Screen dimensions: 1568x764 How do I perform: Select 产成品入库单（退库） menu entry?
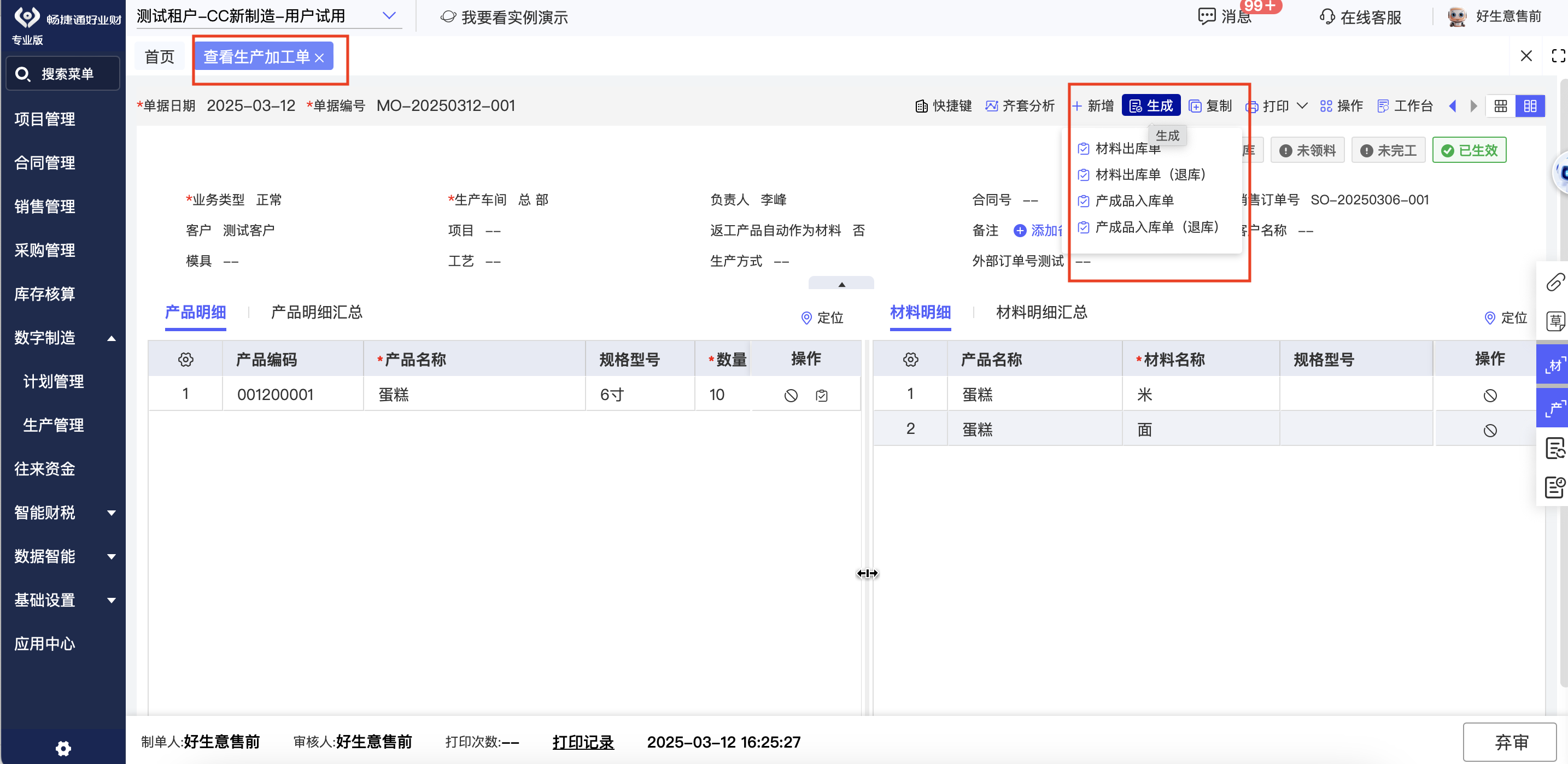coord(1148,227)
